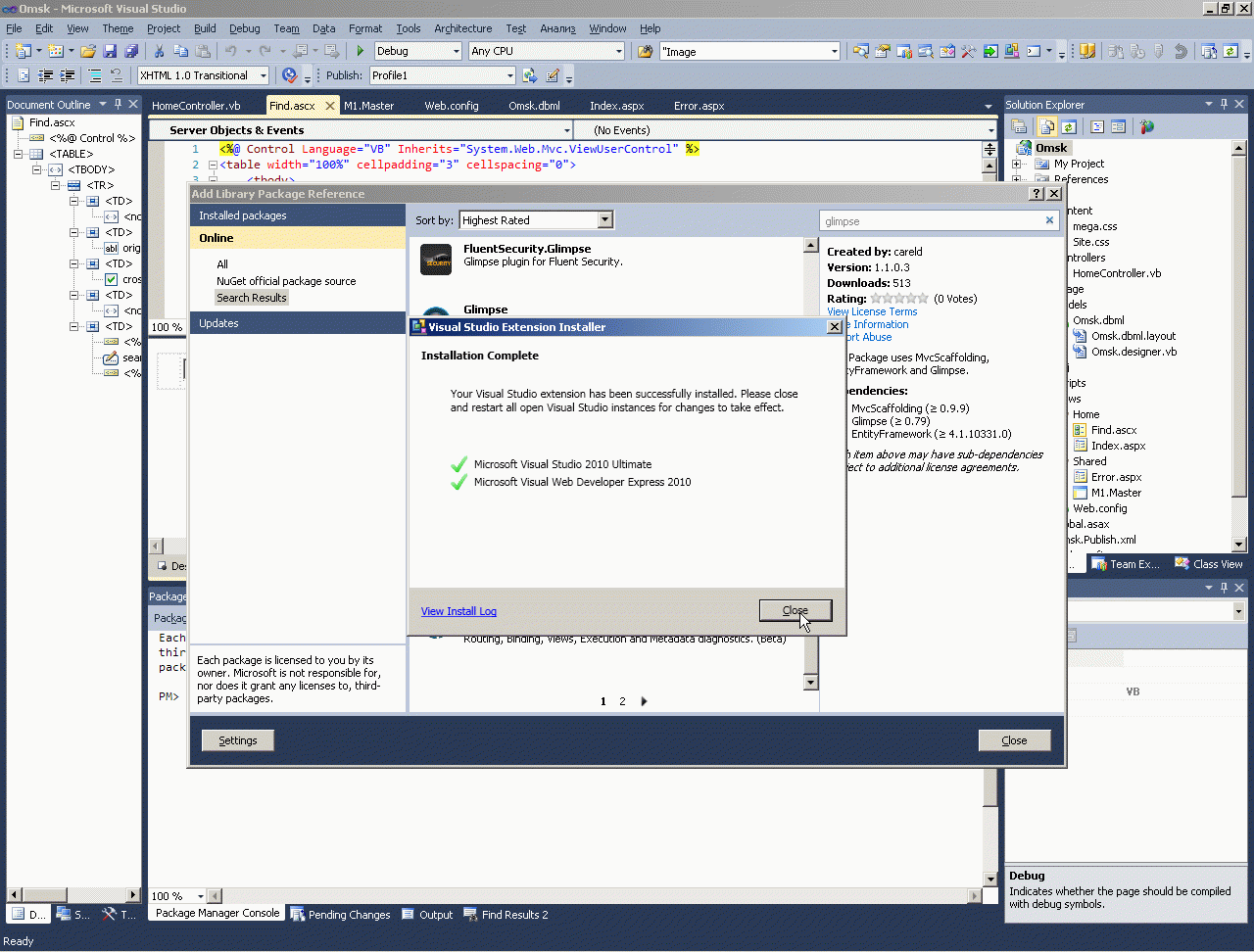Select the Updates section
This screenshot has height=952, width=1254.
click(298, 323)
